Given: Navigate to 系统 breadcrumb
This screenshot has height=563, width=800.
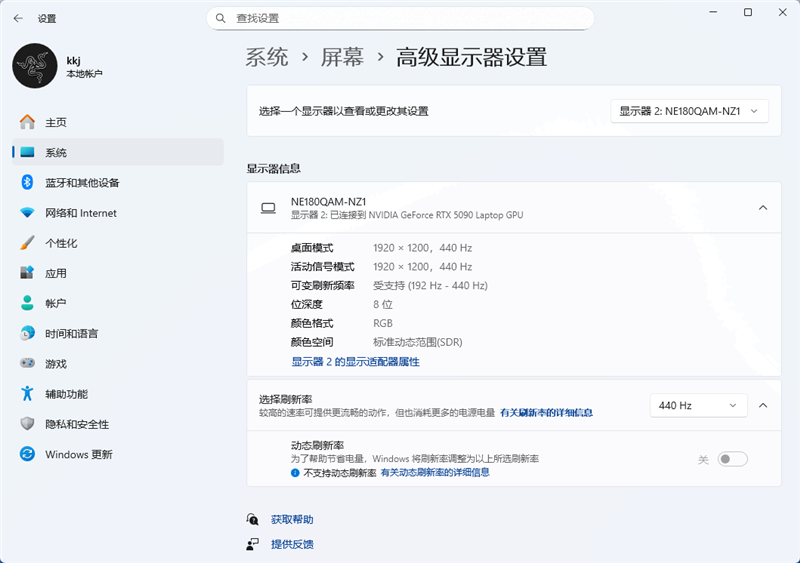Looking at the screenshot, I should (267, 57).
